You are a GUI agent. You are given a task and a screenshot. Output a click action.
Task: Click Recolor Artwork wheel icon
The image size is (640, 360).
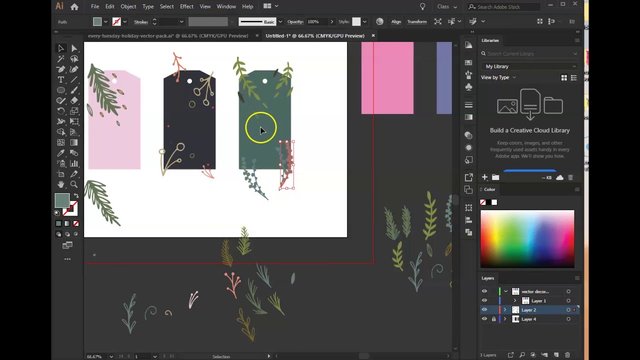pyautogui.click(x=380, y=22)
